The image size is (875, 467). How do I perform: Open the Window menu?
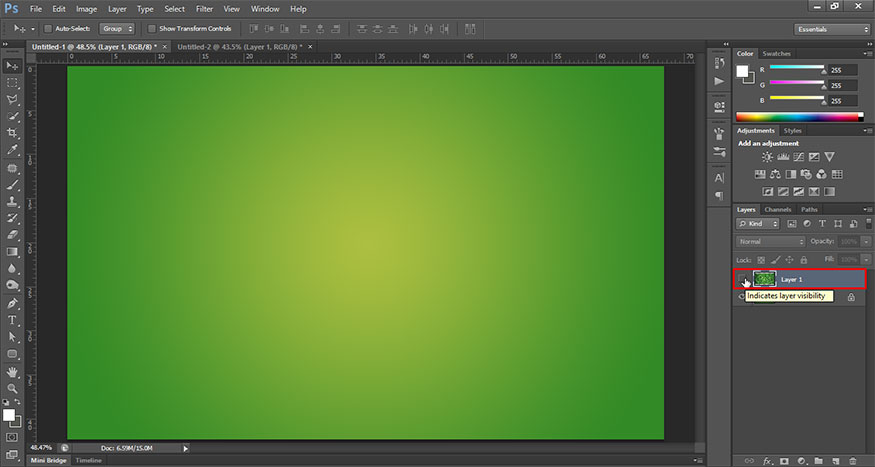[265, 9]
